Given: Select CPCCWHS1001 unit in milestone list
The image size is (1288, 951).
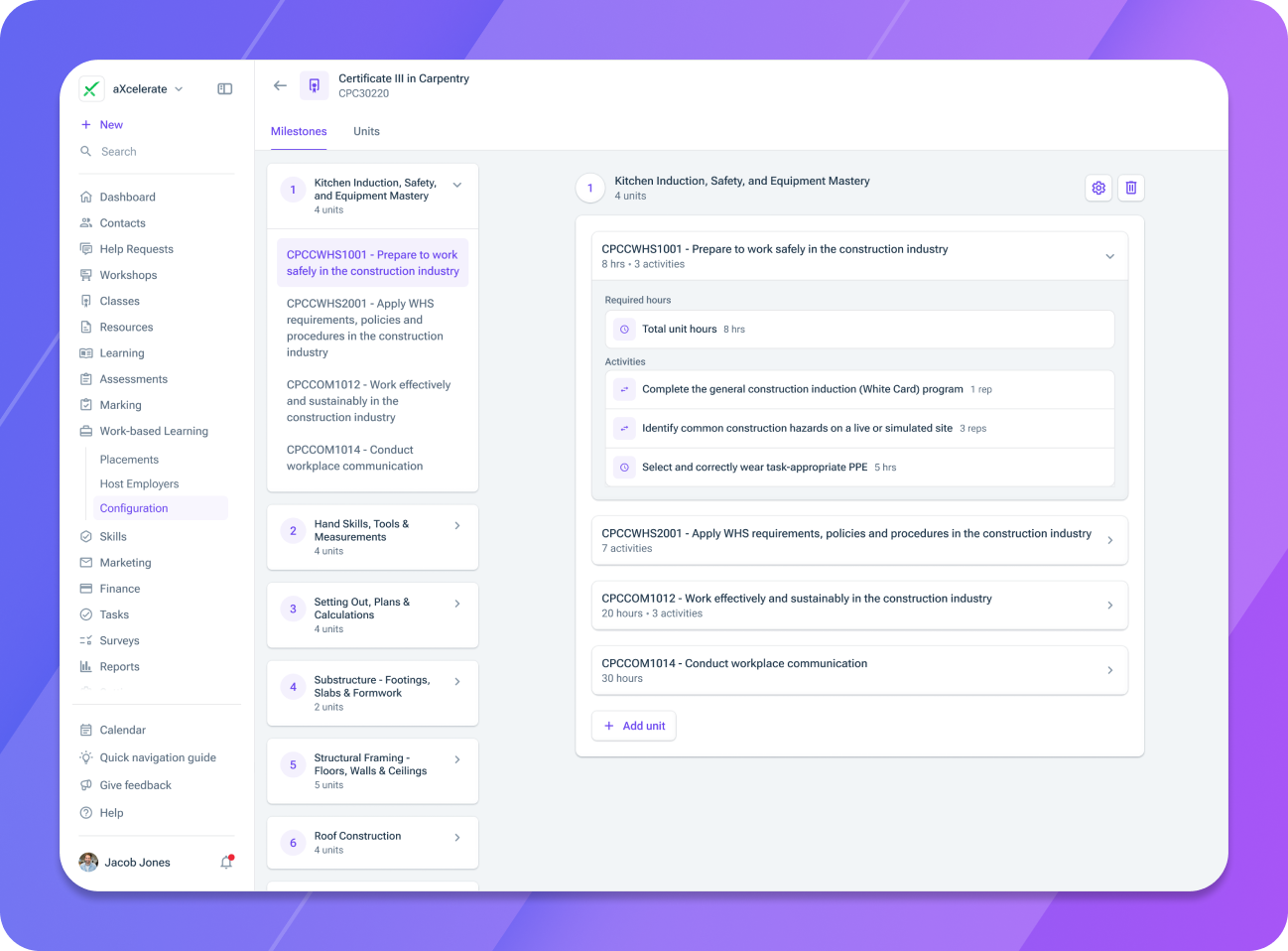Looking at the screenshot, I should (x=372, y=263).
